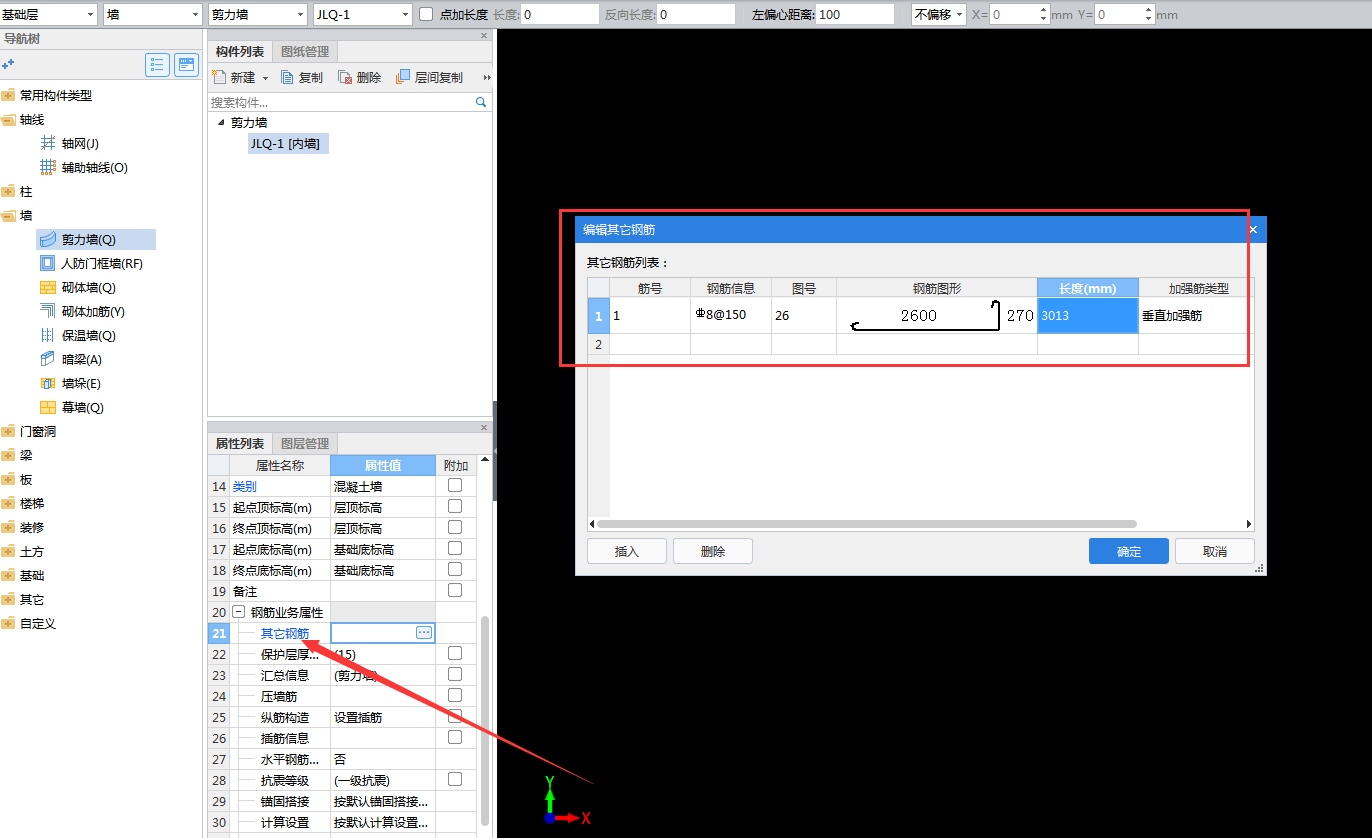1372x838 pixels.
Task: Select 墙垛(E) item
Action: click(70, 384)
